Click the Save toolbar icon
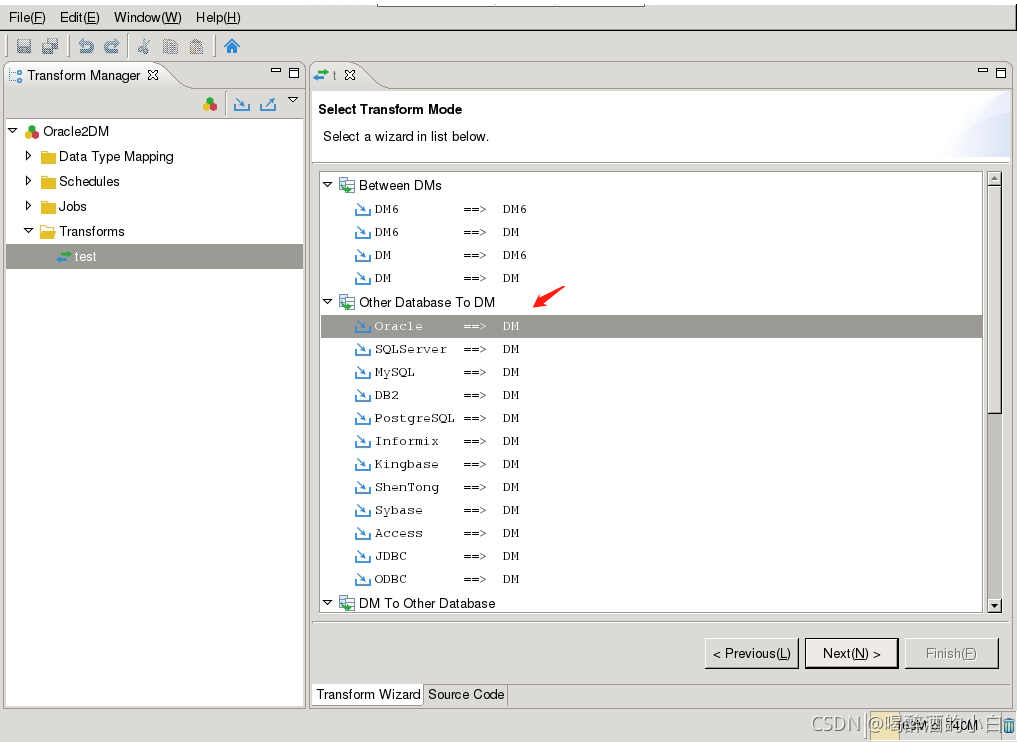The image size is (1017, 742). [24, 46]
